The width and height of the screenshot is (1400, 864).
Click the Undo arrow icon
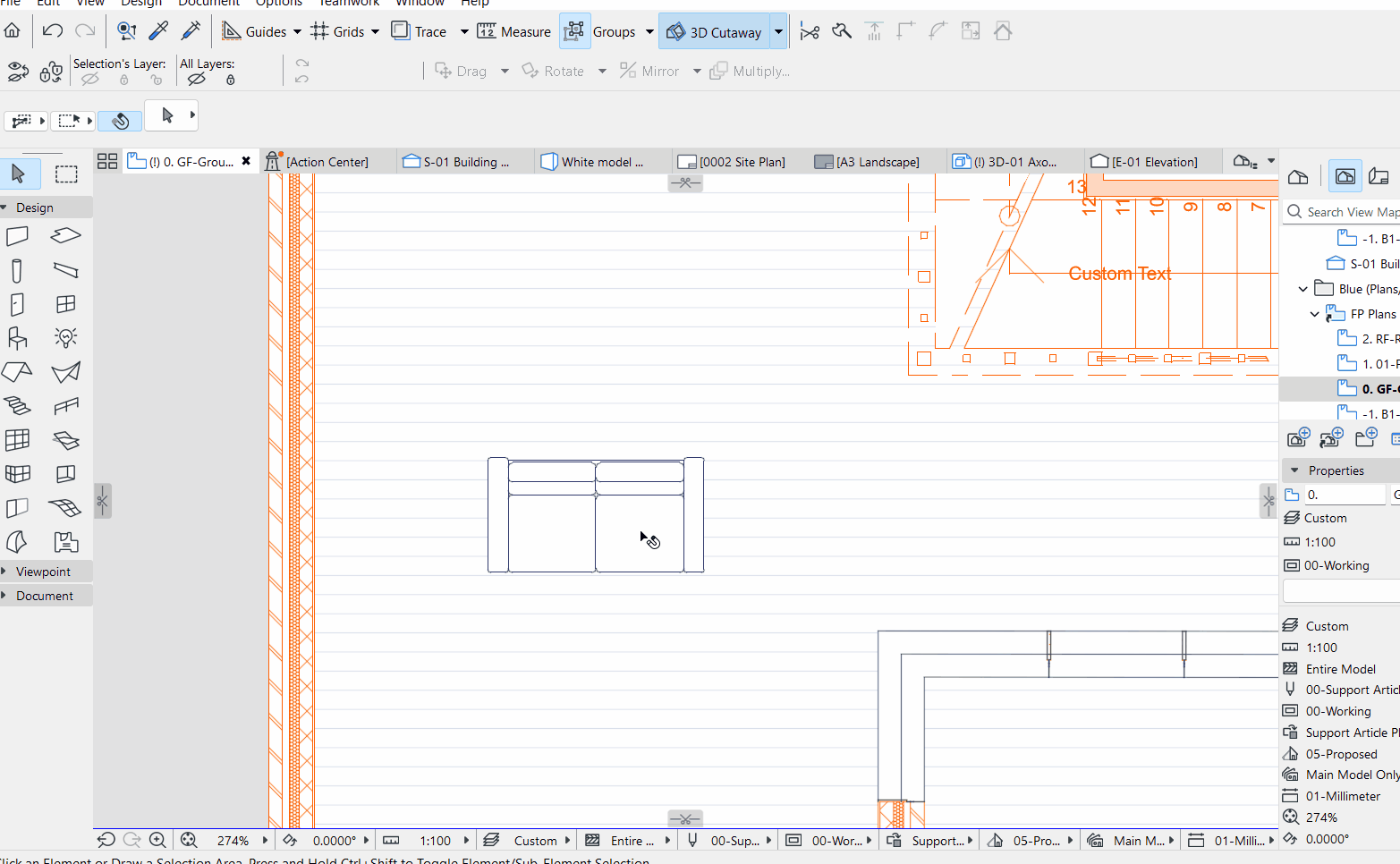[x=53, y=31]
